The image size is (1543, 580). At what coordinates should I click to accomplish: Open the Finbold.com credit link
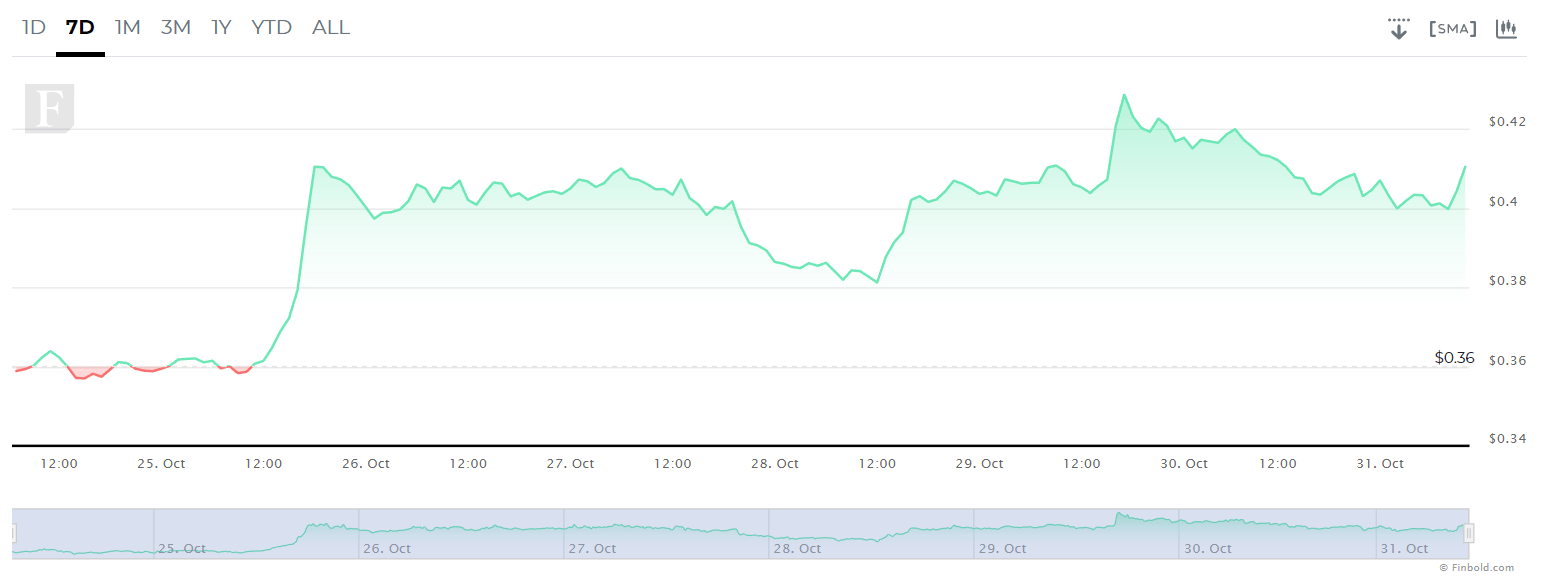point(1475,568)
